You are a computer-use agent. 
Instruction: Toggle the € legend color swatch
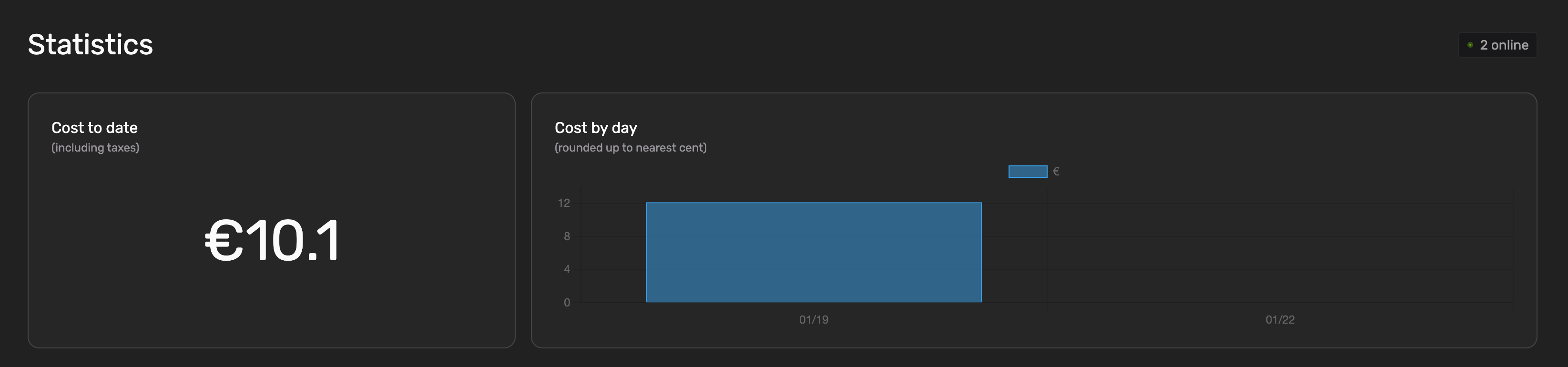pos(1028,172)
